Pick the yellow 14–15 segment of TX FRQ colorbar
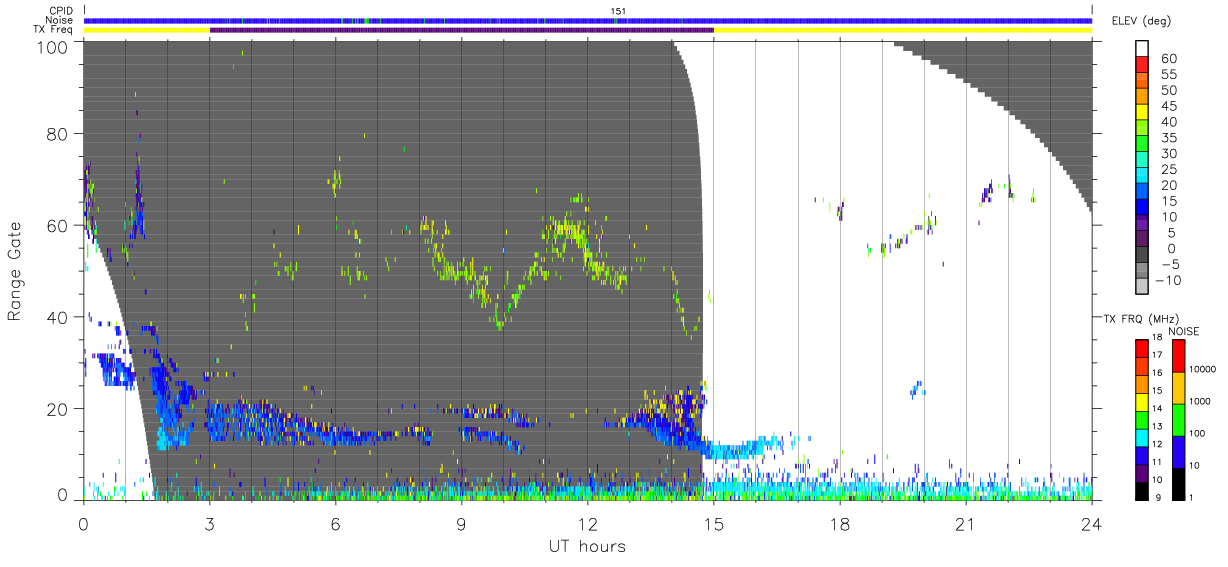 tap(1142, 402)
